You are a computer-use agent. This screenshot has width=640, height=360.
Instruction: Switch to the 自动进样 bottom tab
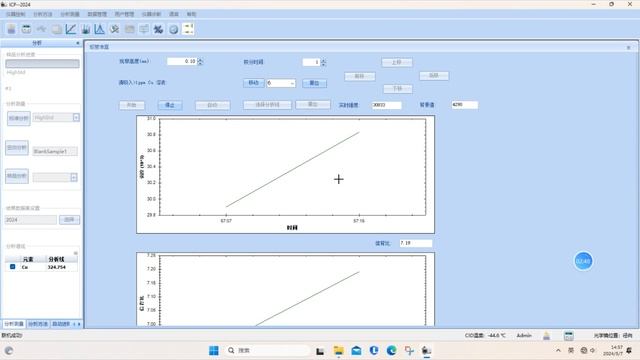pos(61,324)
